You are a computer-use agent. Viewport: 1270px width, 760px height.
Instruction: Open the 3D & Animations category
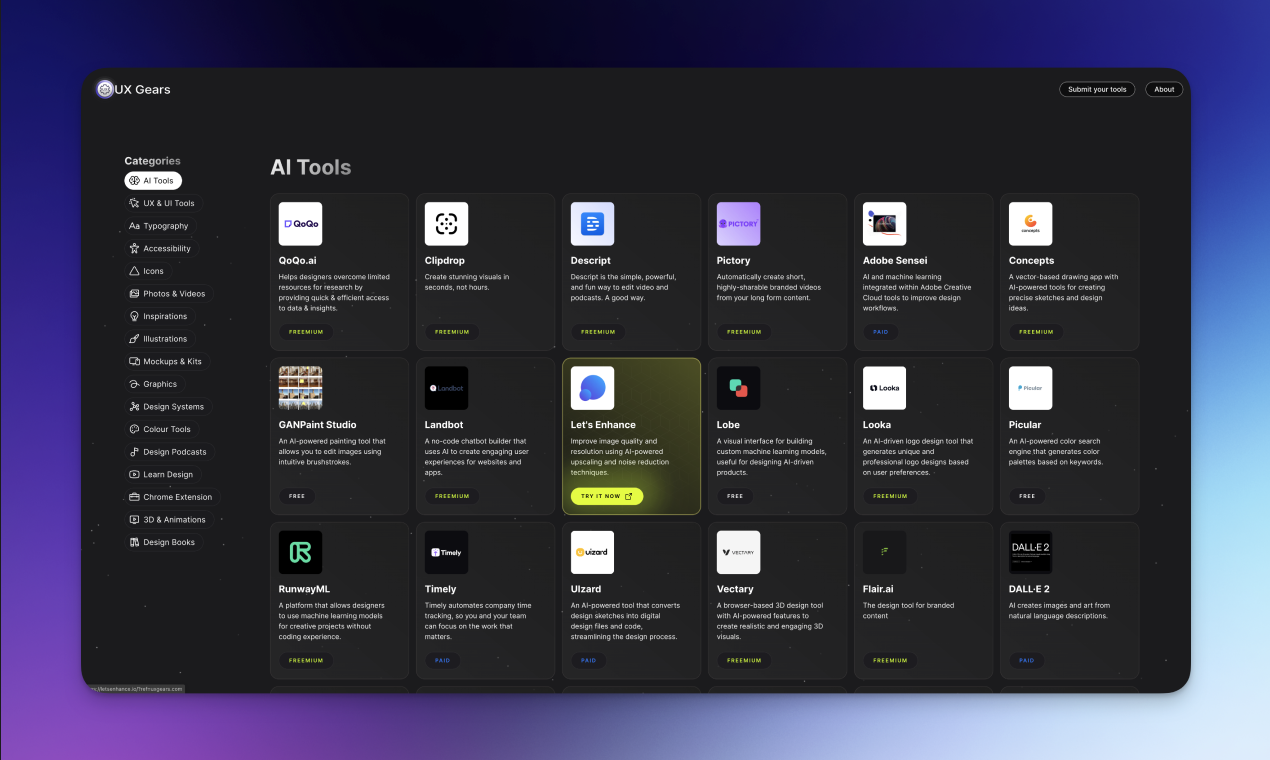point(168,520)
